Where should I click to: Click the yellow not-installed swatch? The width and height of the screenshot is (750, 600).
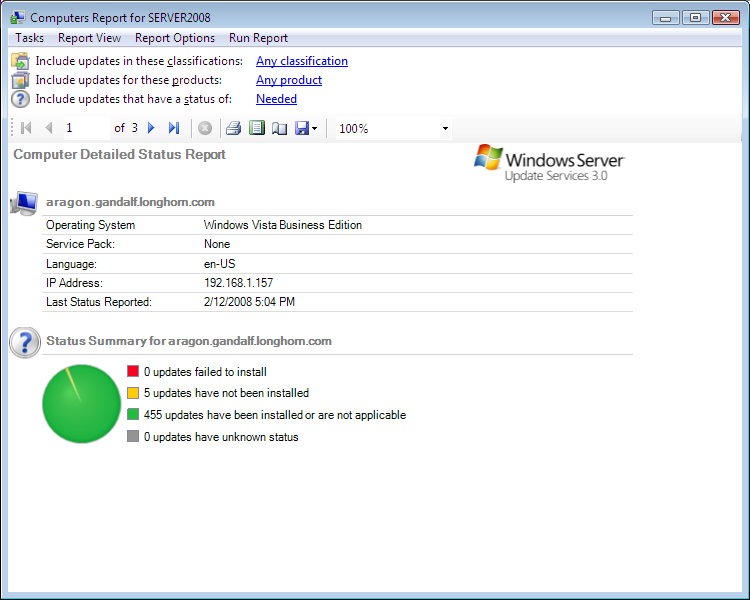(133, 393)
